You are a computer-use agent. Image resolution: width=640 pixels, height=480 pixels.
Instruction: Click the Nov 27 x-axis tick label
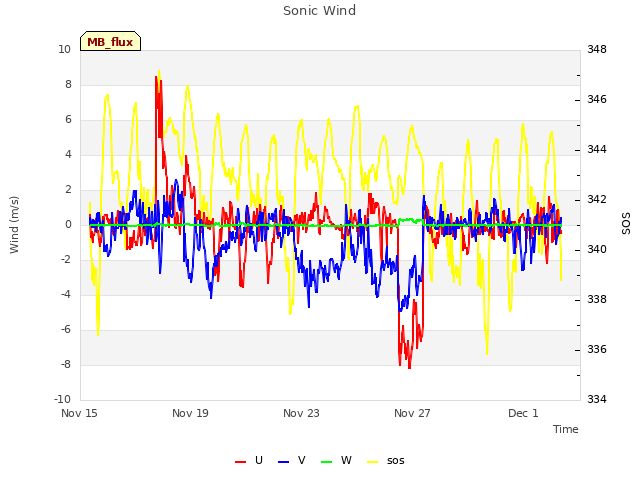tap(412, 413)
